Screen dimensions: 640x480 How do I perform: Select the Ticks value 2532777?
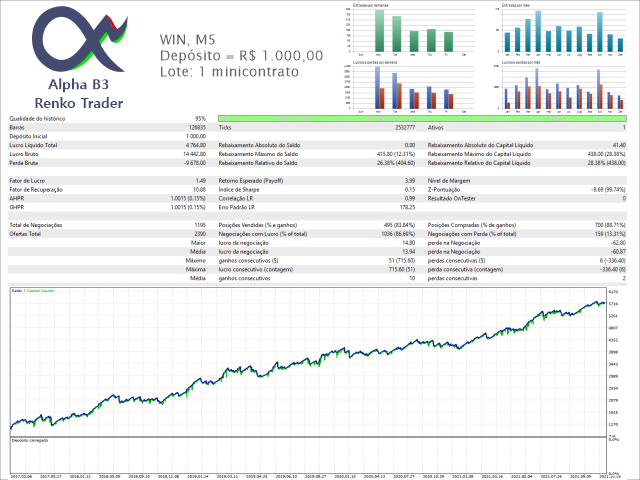405,128
